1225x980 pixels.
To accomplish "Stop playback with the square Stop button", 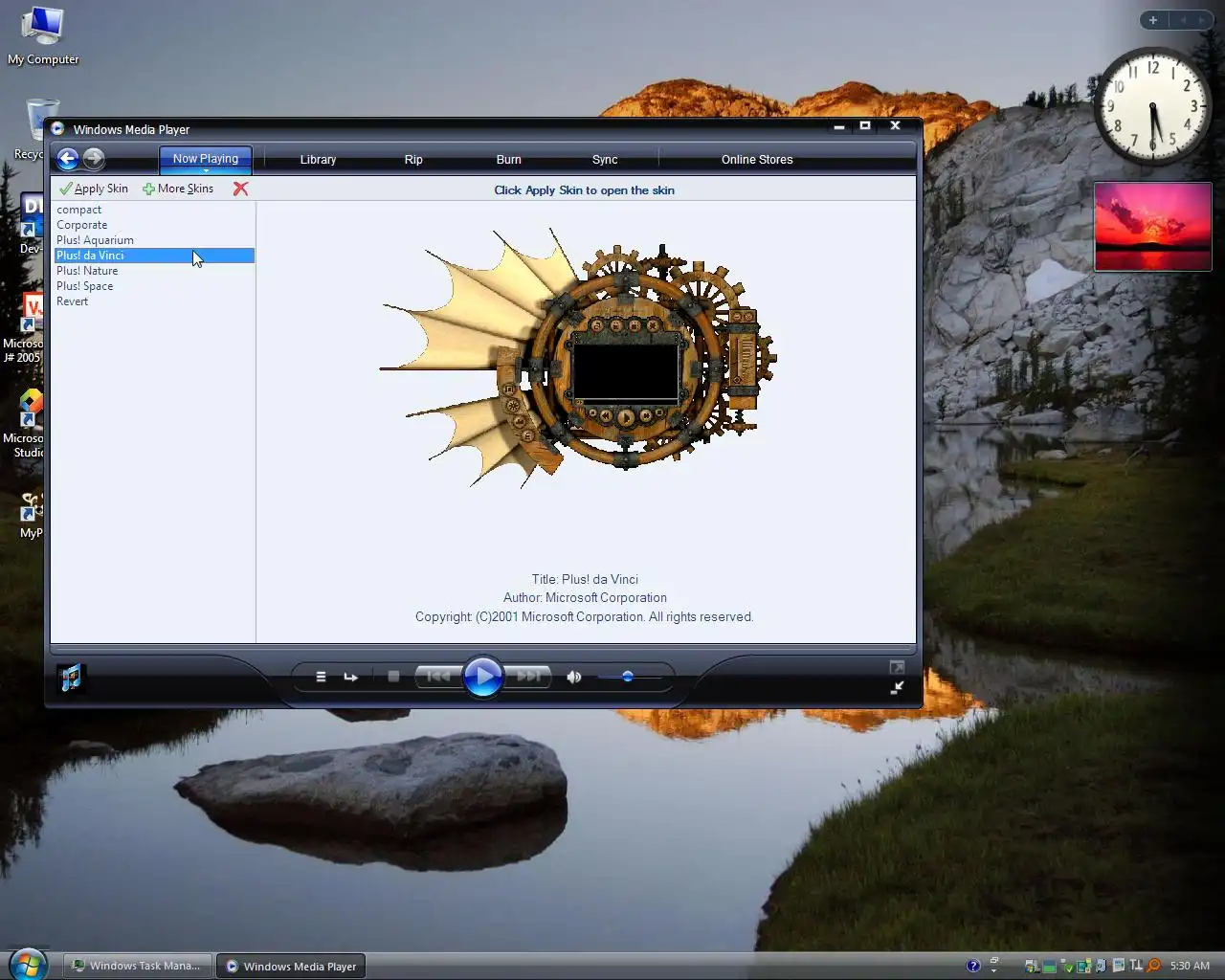I will click(x=393, y=677).
